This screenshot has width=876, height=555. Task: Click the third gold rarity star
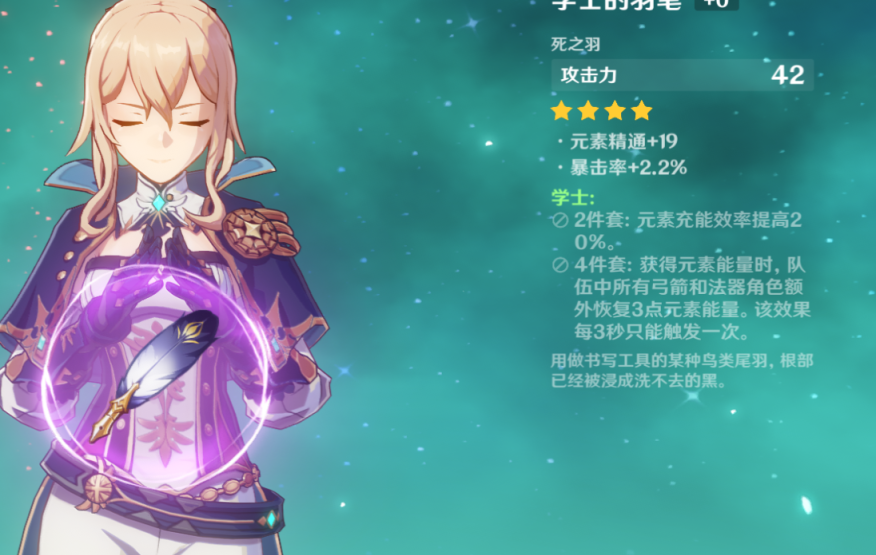(x=615, y=111)
